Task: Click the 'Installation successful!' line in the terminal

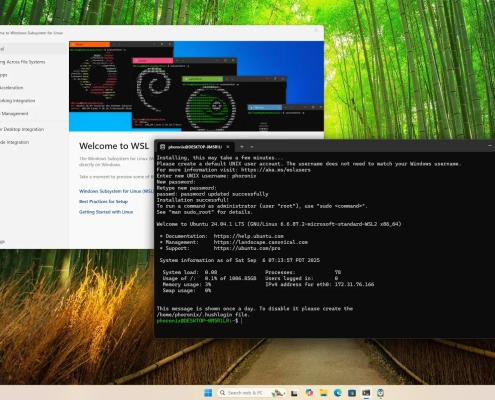Action: tap(193, 200)
